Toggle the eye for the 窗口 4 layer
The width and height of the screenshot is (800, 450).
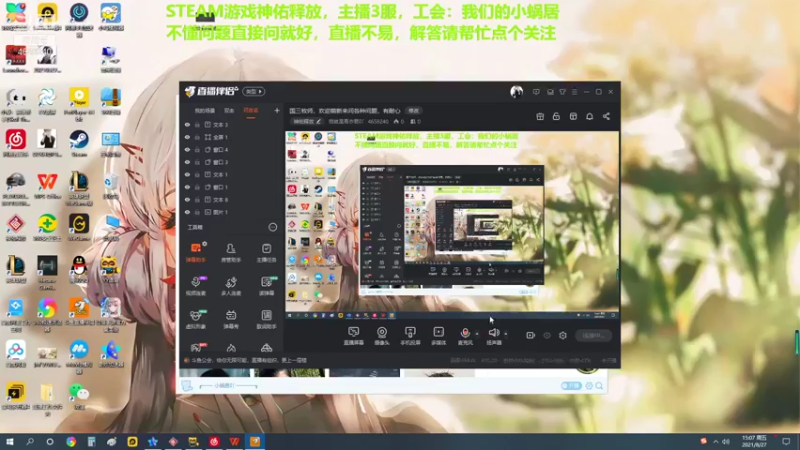(x=187, y=150)
